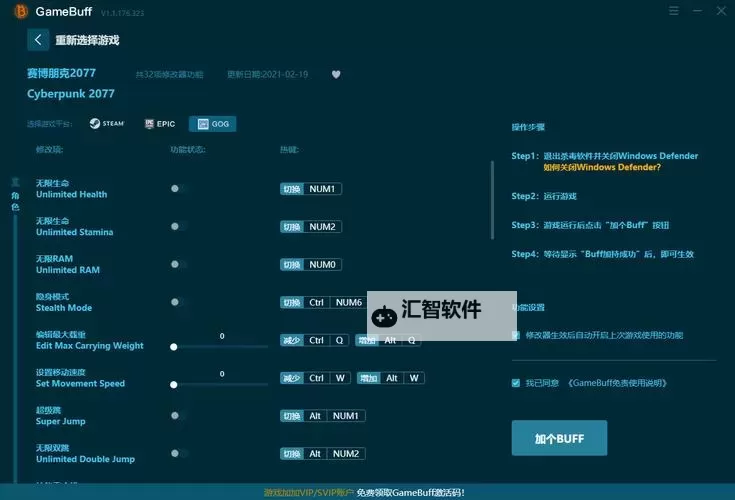Screen dimensions: 735x500
Task: Click the Step2 运行游戏 text
Action: 544,196
